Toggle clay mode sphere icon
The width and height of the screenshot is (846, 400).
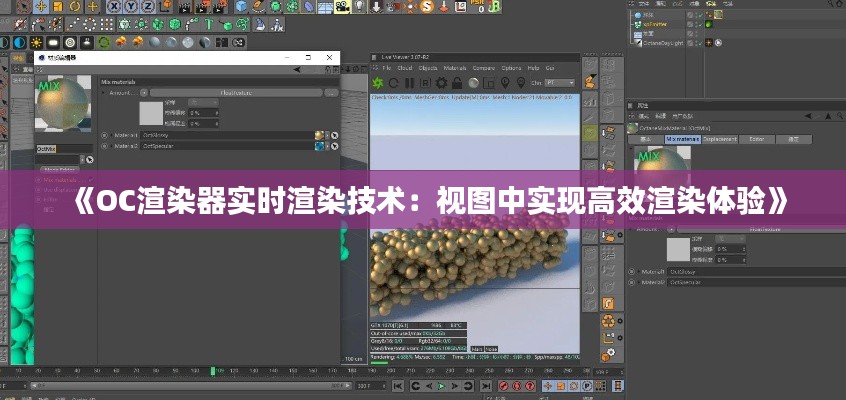[473, 83]
